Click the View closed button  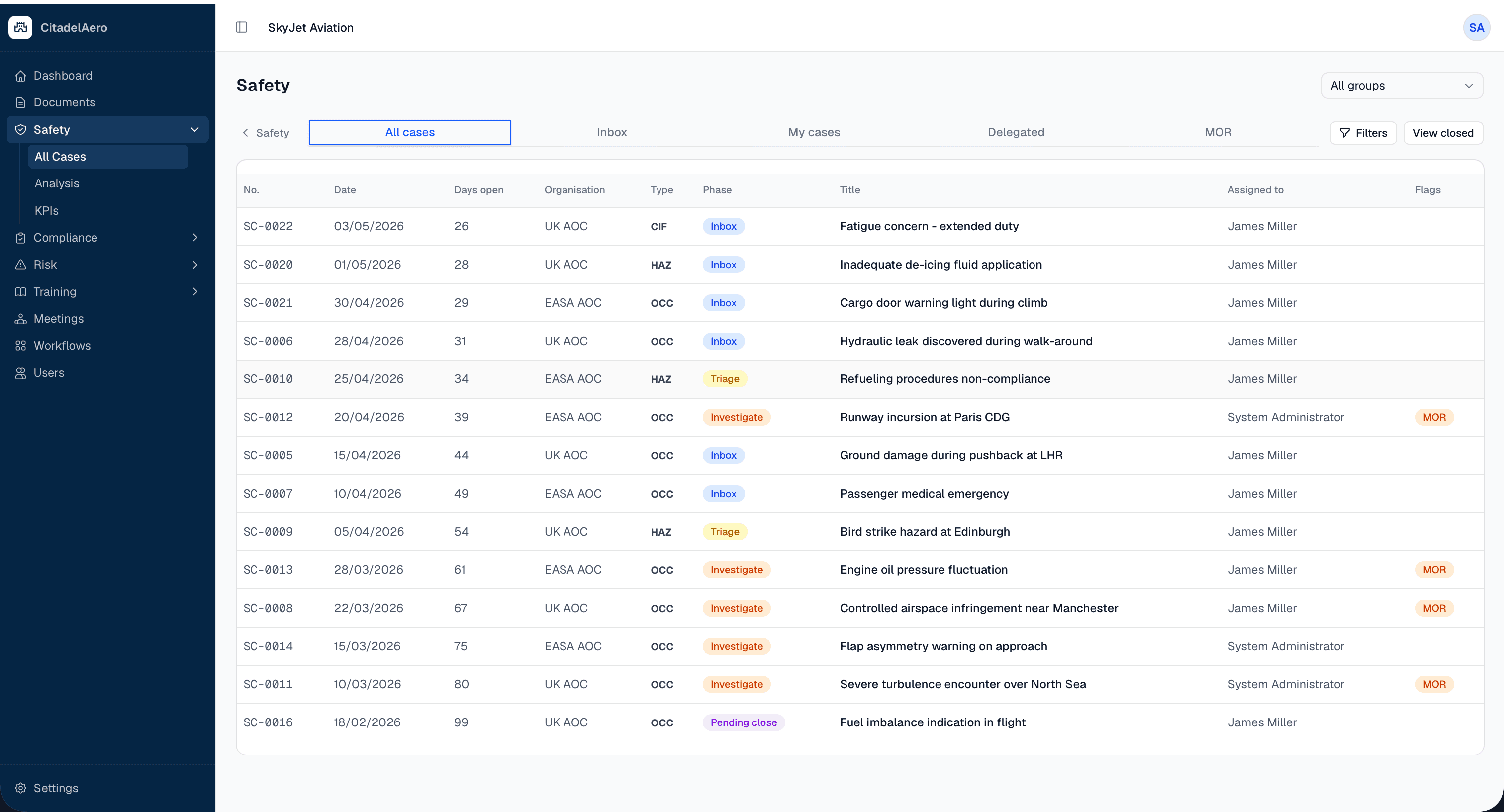tap(1443, 133)
